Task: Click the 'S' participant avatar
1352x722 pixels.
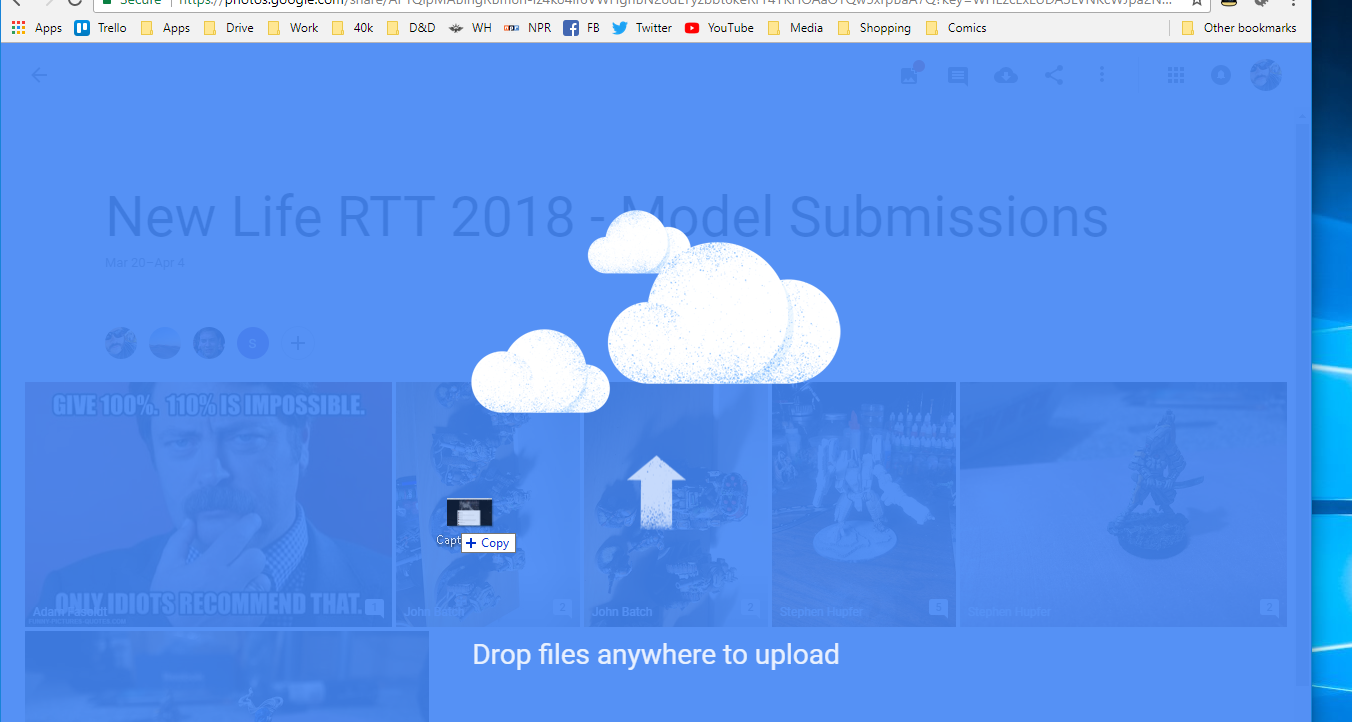Action: pyautogui.click(x=253, y=343)
